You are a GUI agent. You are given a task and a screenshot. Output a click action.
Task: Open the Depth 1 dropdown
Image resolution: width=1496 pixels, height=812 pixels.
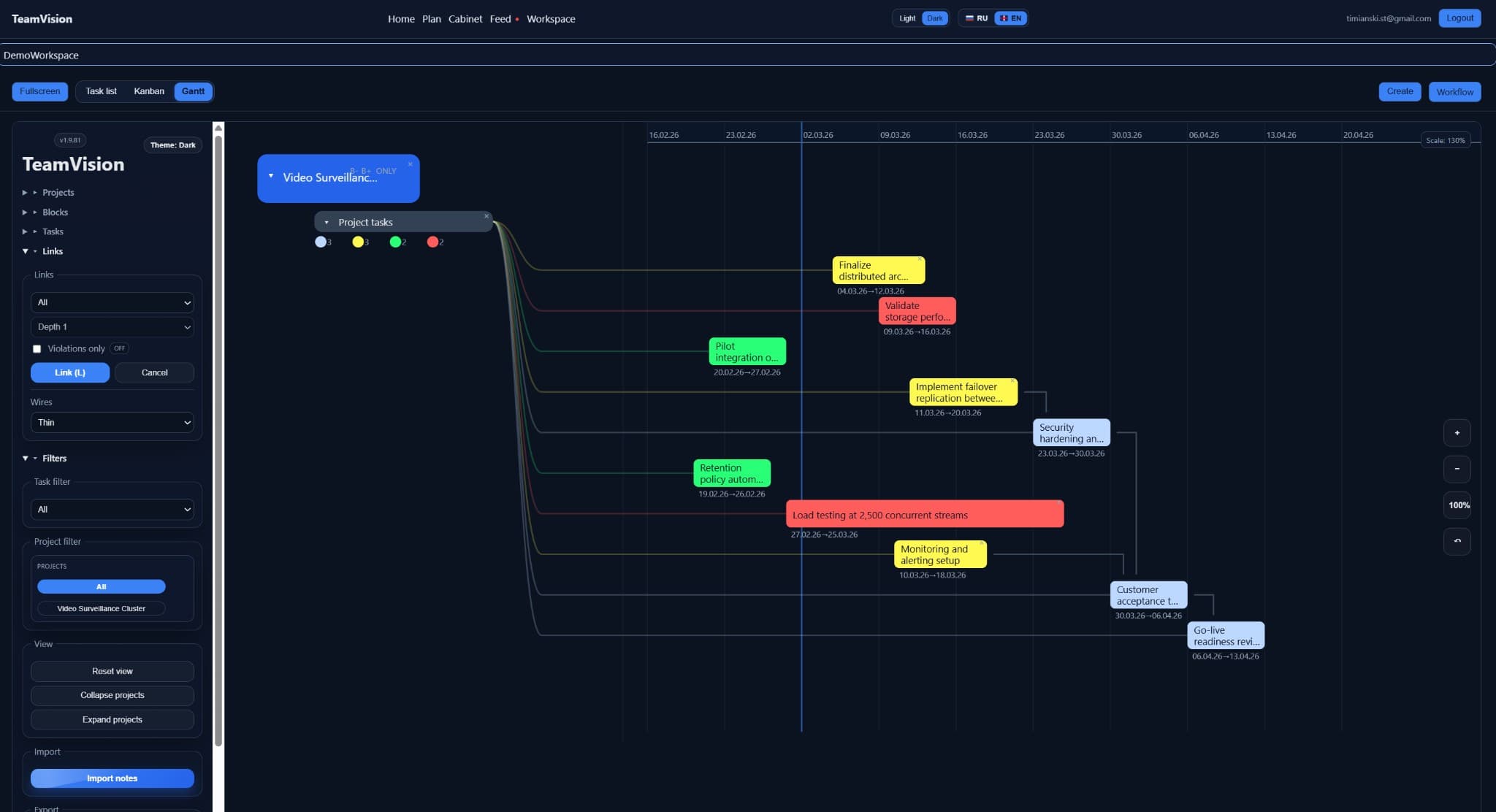coord(112,326)
